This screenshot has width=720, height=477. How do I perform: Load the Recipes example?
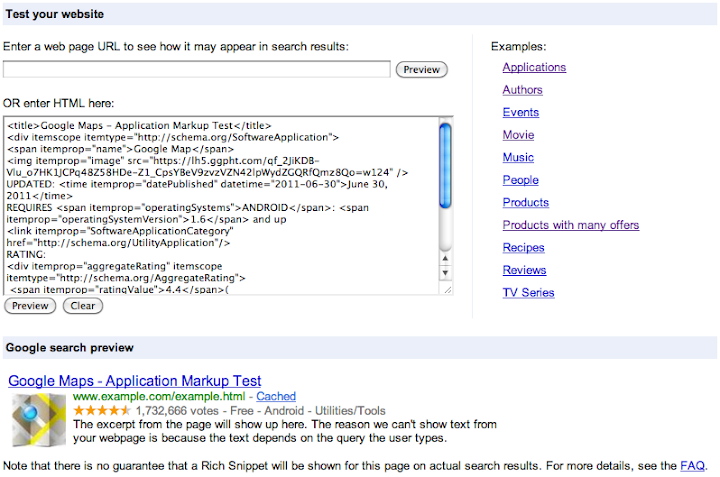523,248
